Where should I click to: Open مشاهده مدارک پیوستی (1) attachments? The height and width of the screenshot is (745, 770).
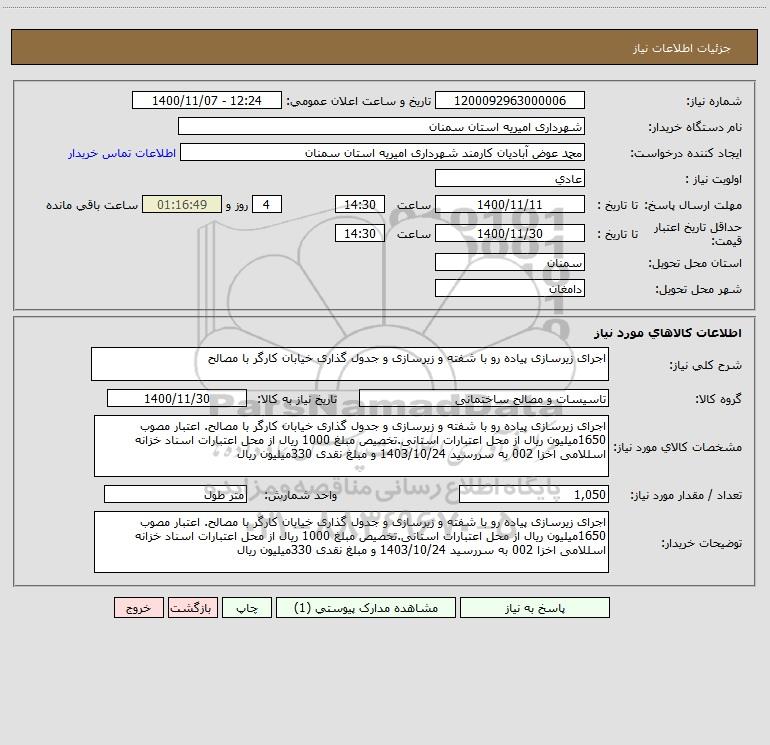(365, 607)
